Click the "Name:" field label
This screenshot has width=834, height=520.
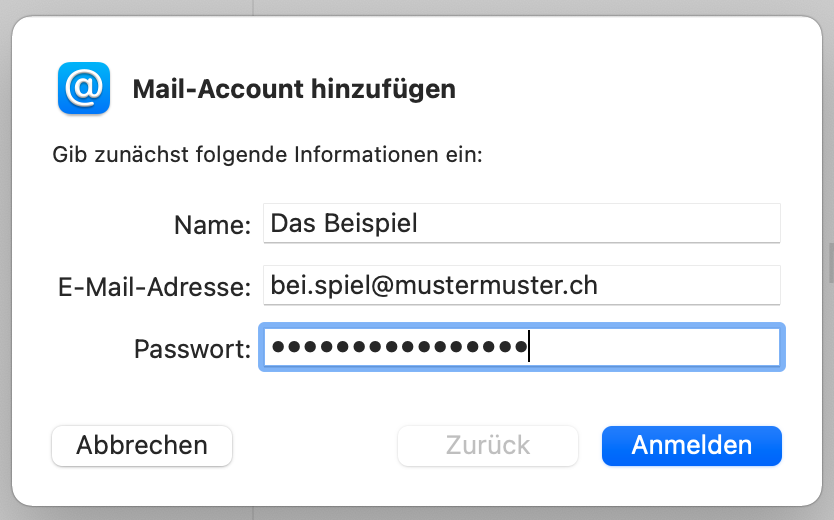click(x=212, y=225)
